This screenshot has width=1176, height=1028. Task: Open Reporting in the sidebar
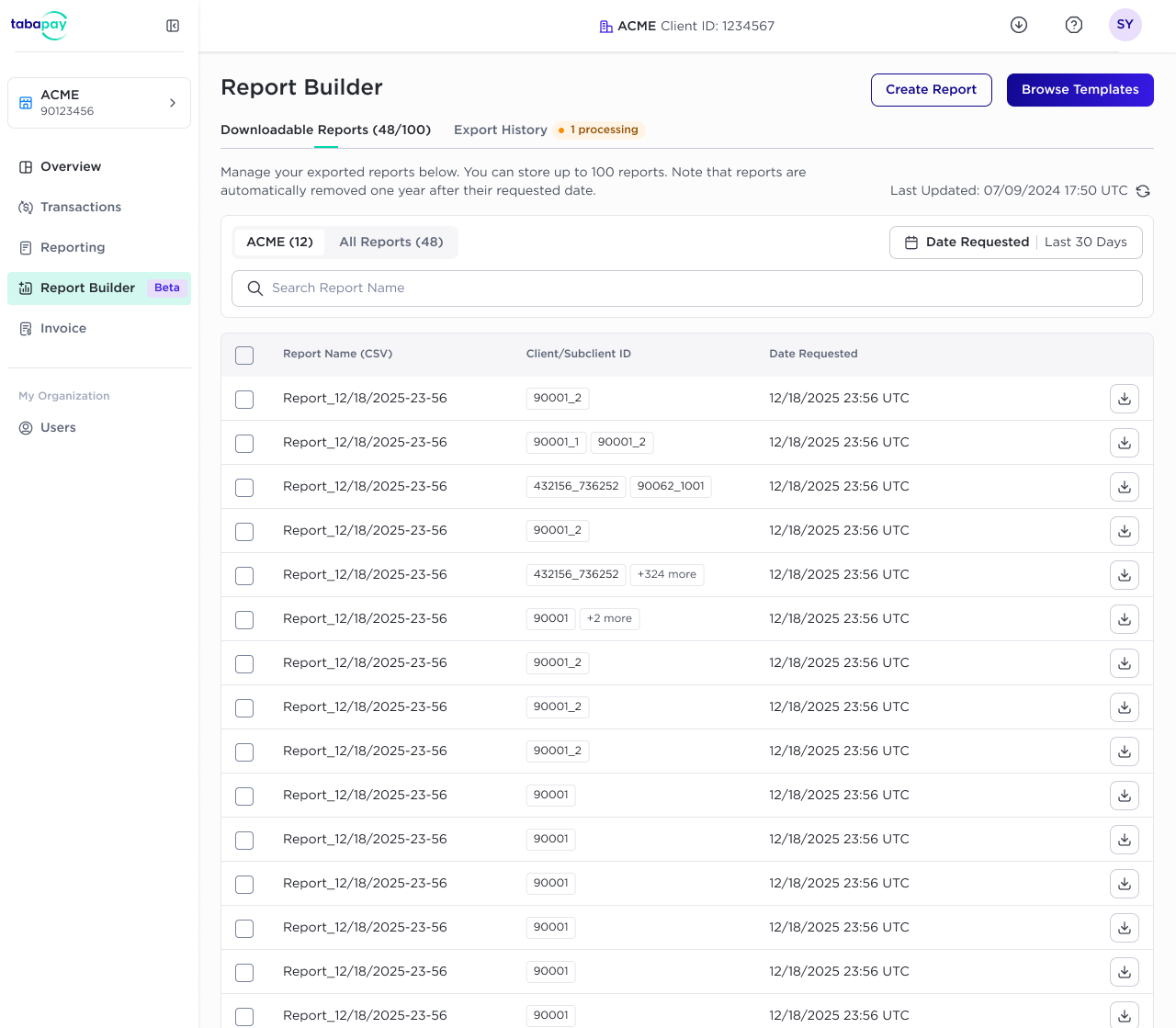point(99,248)
